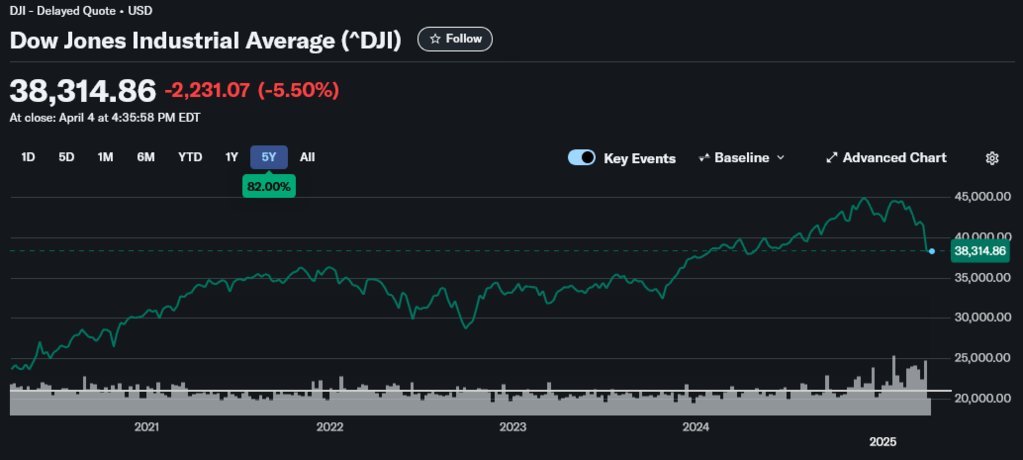This screenshot has width=1023, height=460.
Task: Click the DJI Delayed Quote USD text
Action: [x=81, y=11]
